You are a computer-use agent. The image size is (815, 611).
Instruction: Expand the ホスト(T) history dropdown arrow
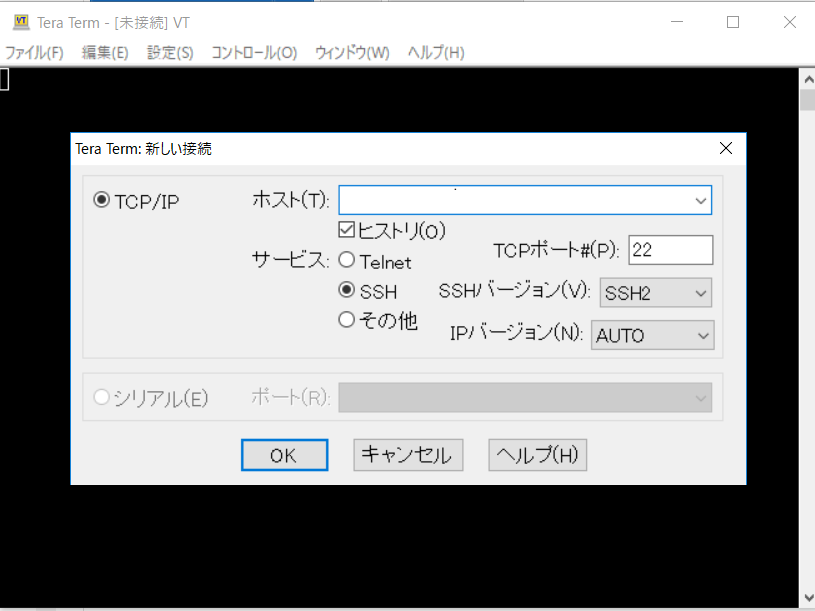click(x=701, y=201)
